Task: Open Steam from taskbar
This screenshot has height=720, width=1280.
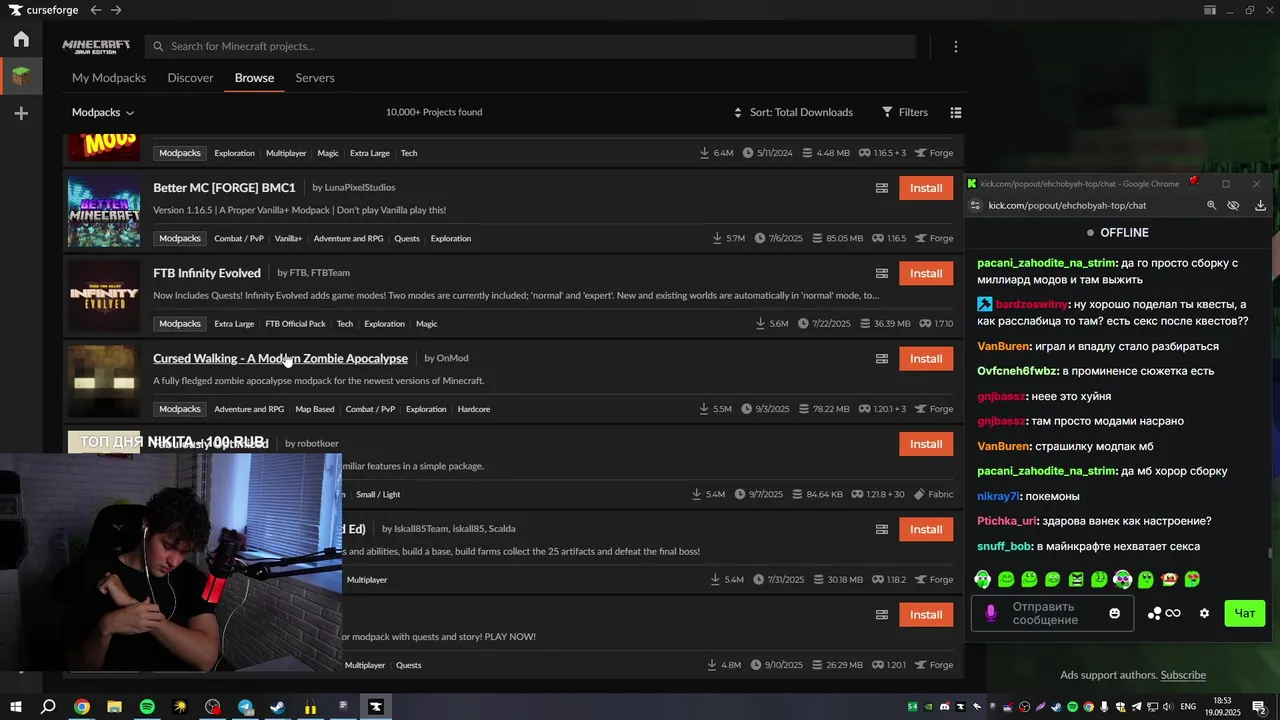Action: (x=278, y=707)
